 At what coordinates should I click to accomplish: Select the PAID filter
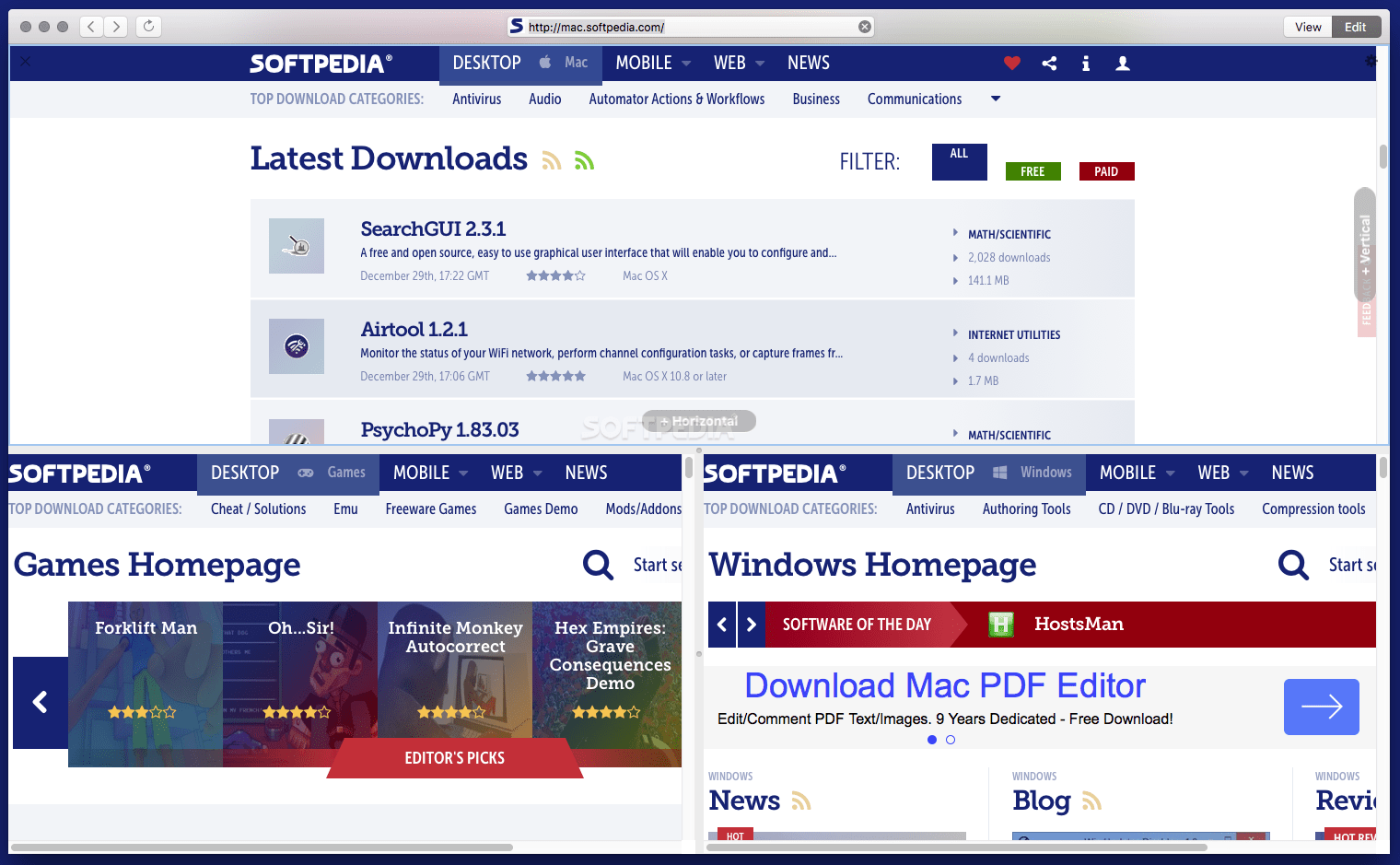[1106, 171]
